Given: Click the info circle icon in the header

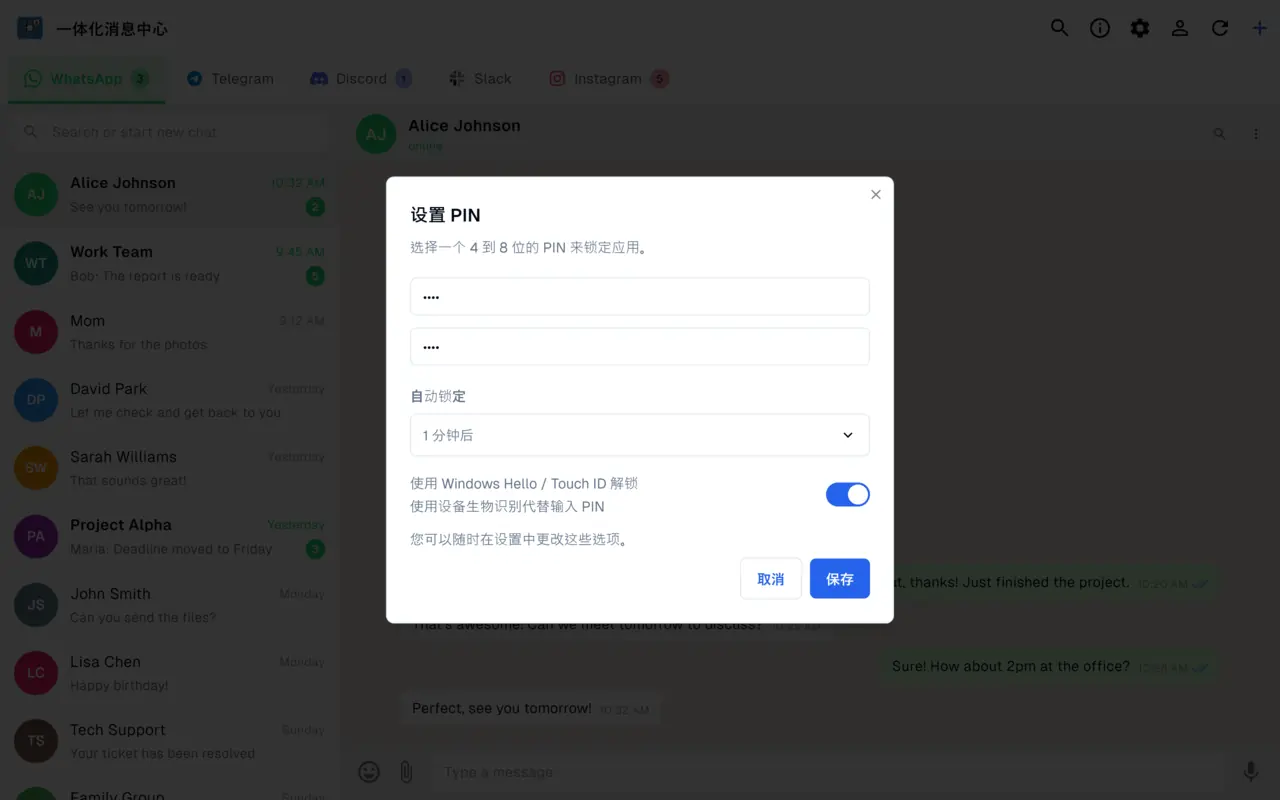Looking at the screenshot, I should tap(1100, 28).
